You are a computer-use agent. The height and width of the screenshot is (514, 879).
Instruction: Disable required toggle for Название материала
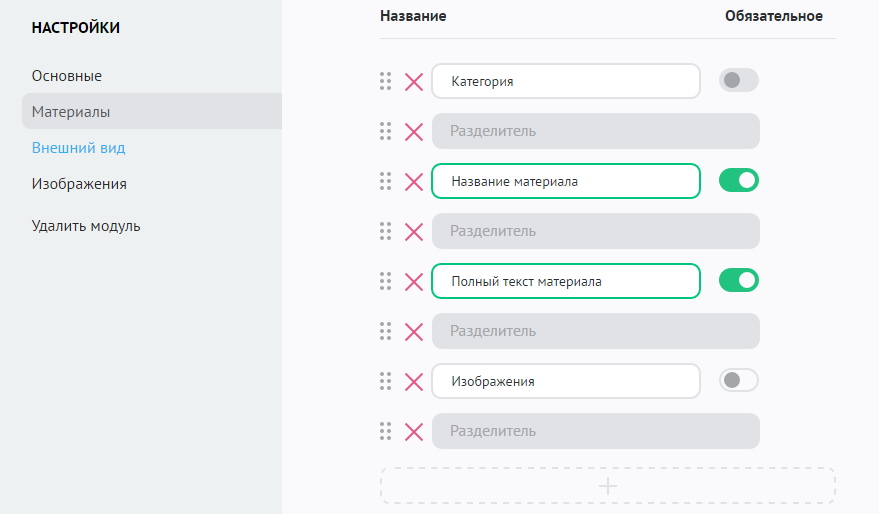pos(738,181)
